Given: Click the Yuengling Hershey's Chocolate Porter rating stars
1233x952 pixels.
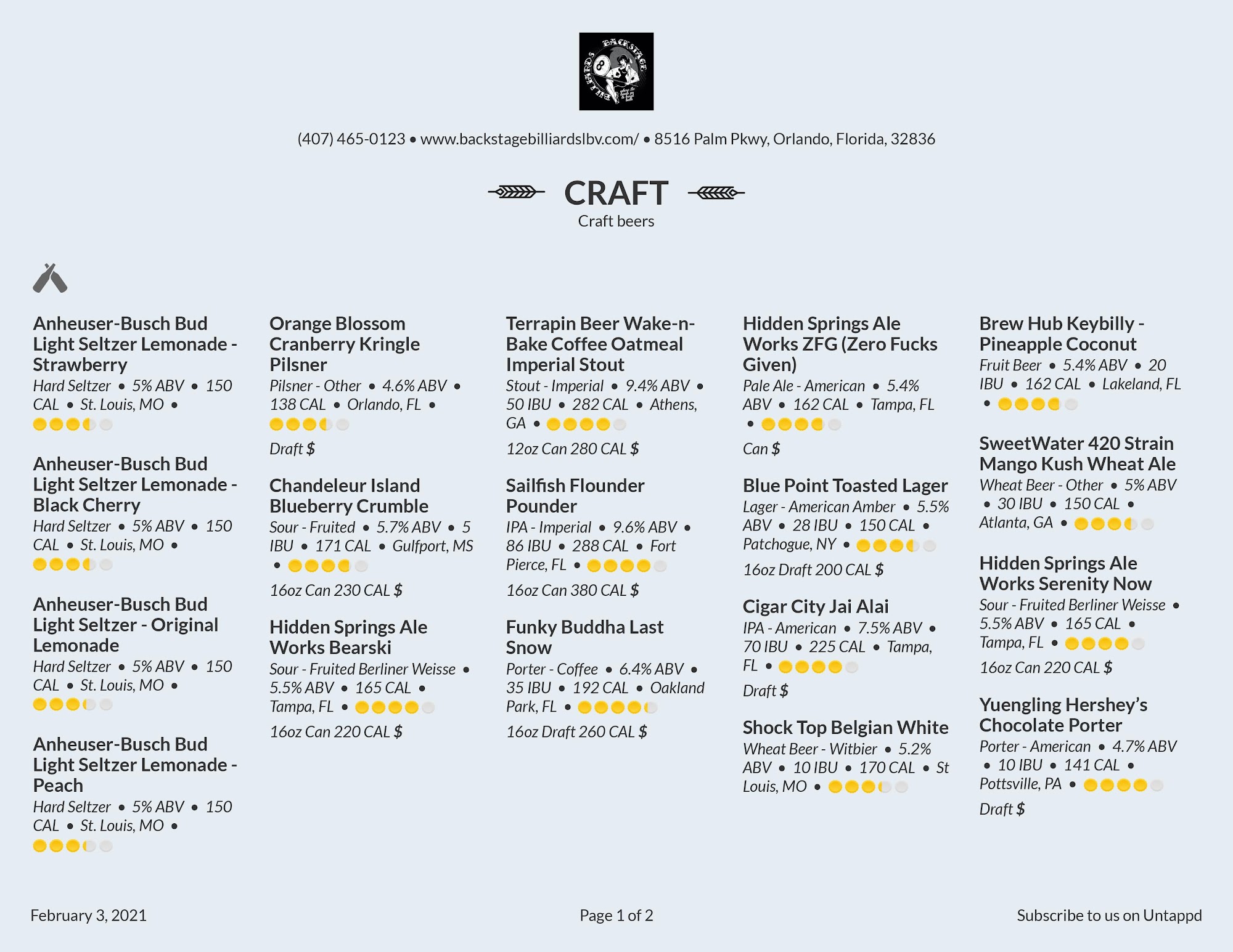Looking at the screenshot, I should click(x=1123, y=785).
